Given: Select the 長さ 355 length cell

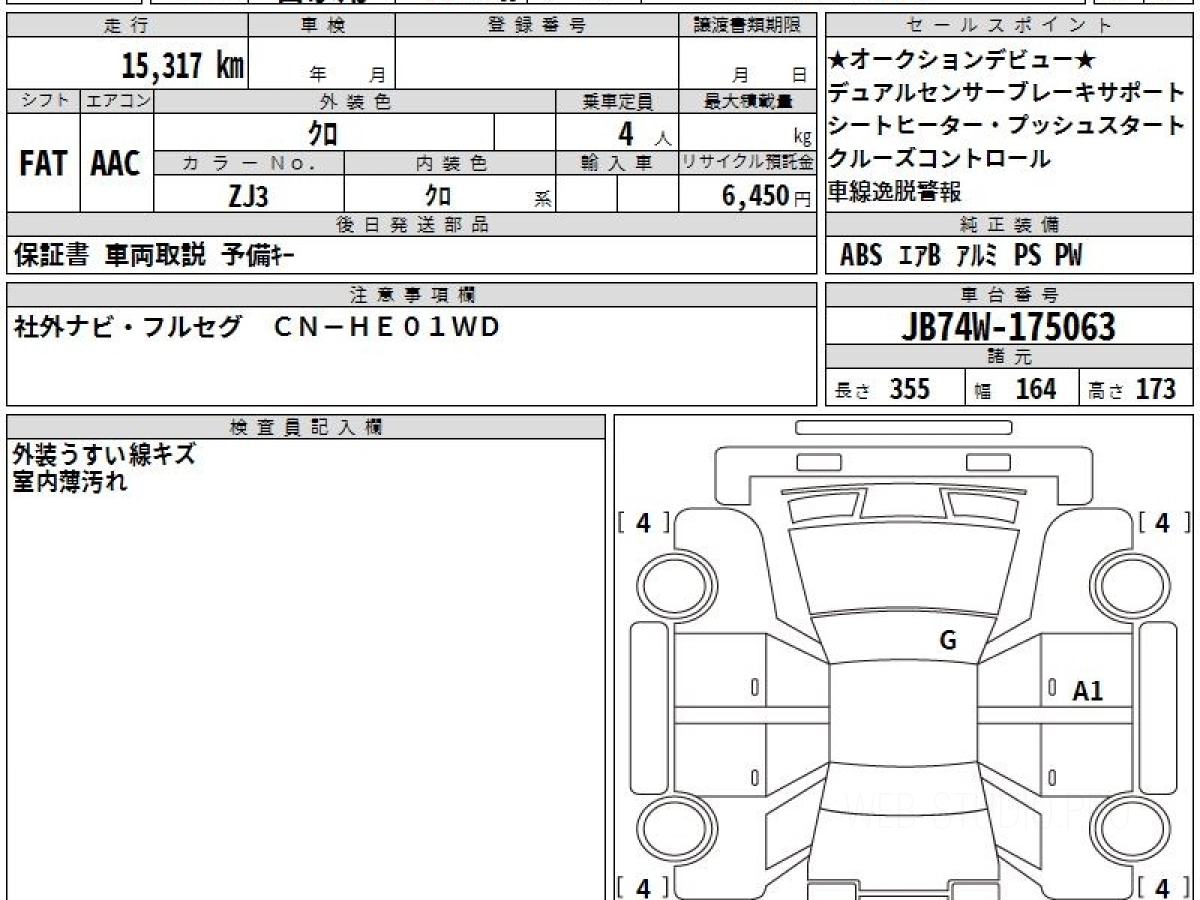Looking at the screenshot, I should 895,388.
